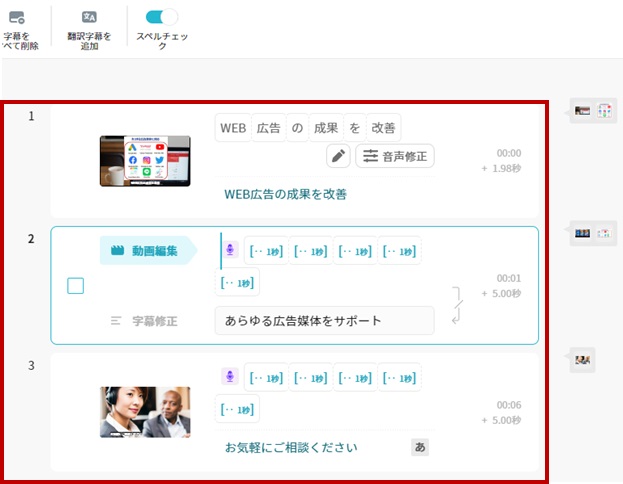Image resolution: width=623 pixels, height=484 pixels.
Task: Click the お気軽にご相談ください subtitle text
Action: 290,447
